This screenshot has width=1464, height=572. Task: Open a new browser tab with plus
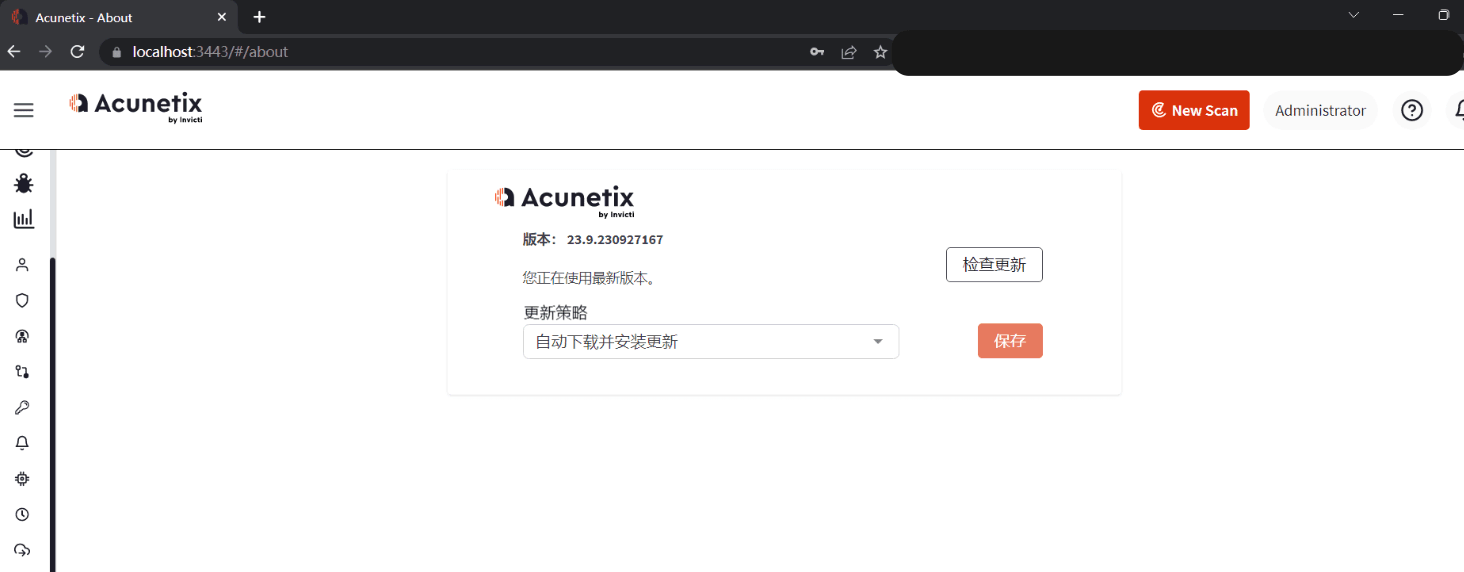pos(259,17)
